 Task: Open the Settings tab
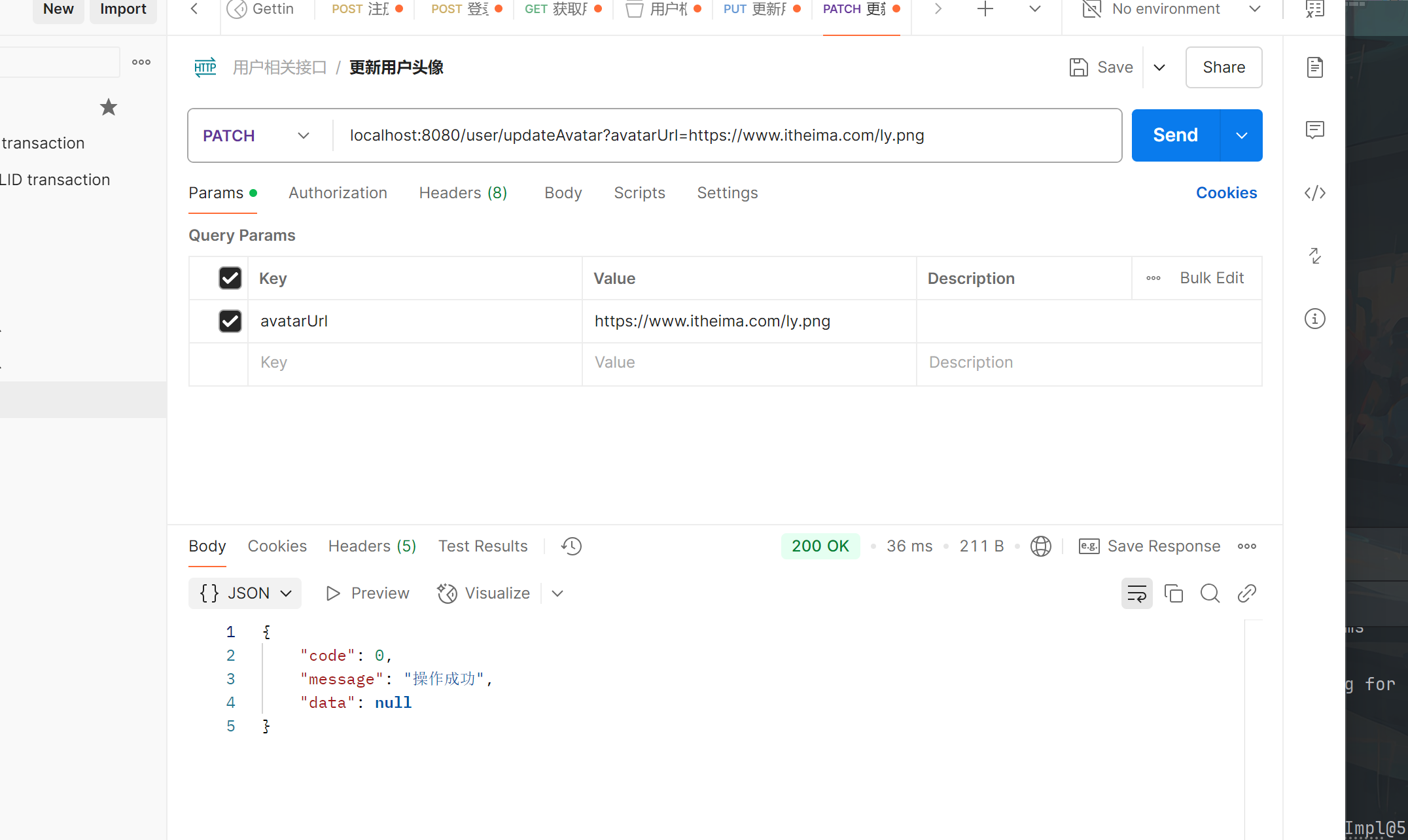(727, 193)
